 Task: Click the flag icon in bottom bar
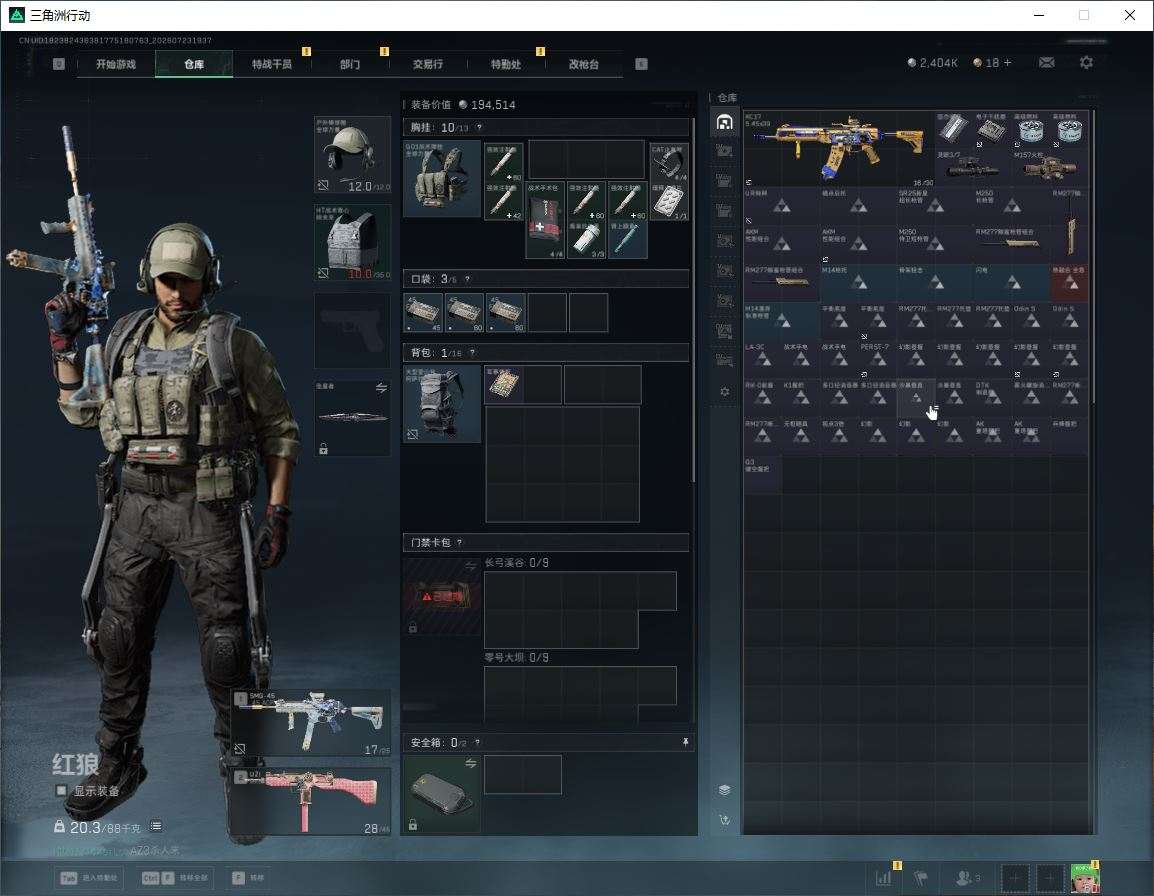[x=921, y=878]
